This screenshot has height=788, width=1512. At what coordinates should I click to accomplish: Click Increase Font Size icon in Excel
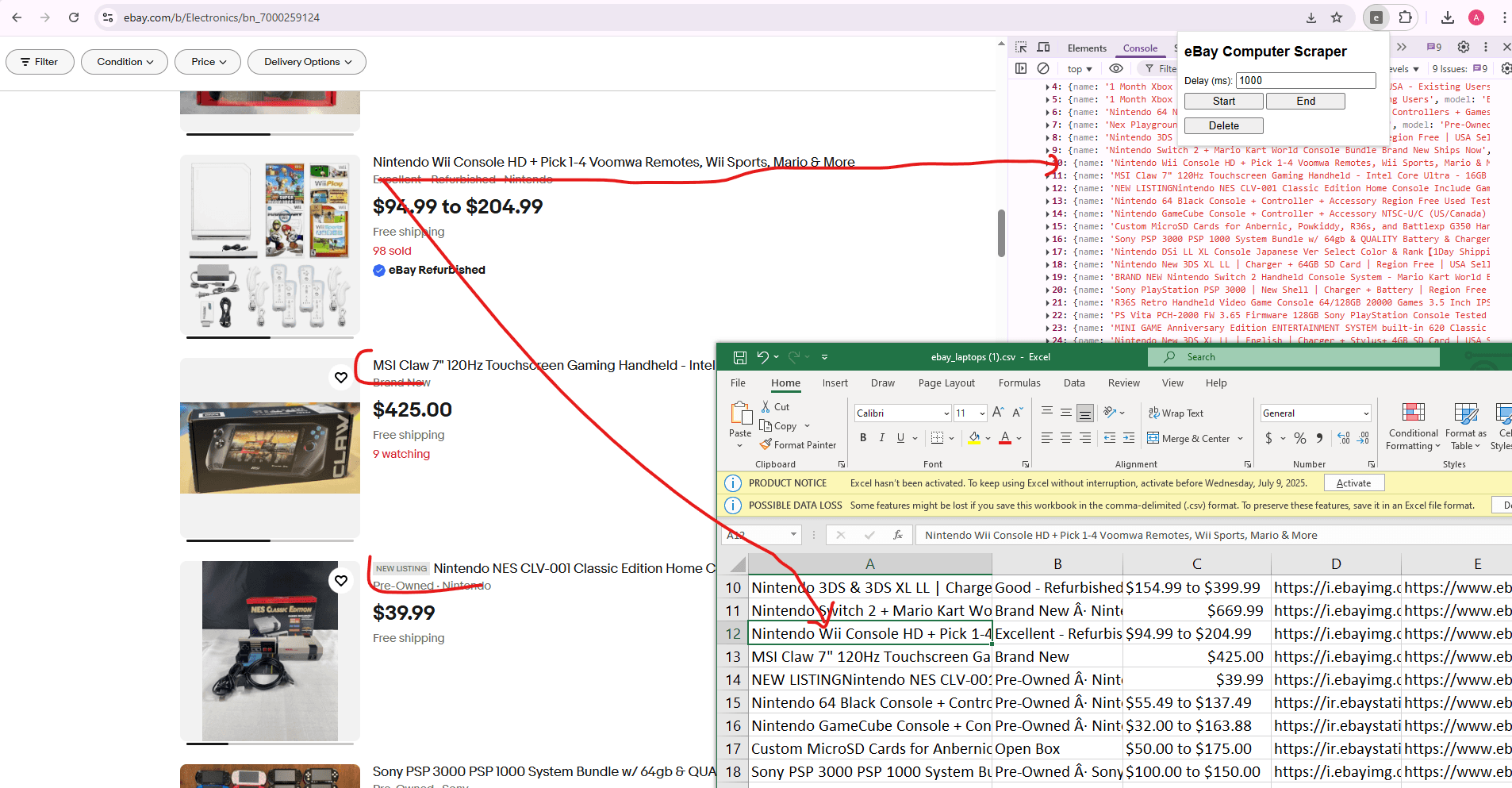998,413
